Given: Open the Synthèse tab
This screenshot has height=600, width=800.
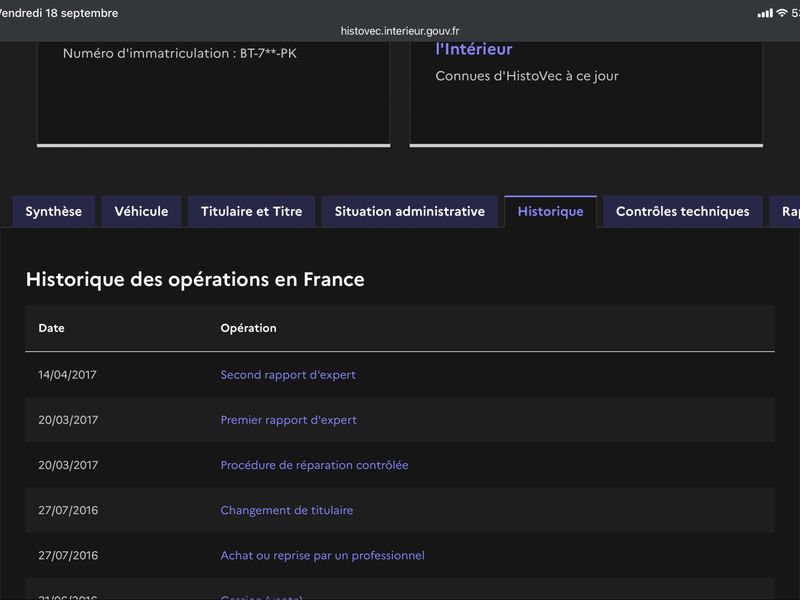Looking at the screenshot, I should click(x=54, y=211).
